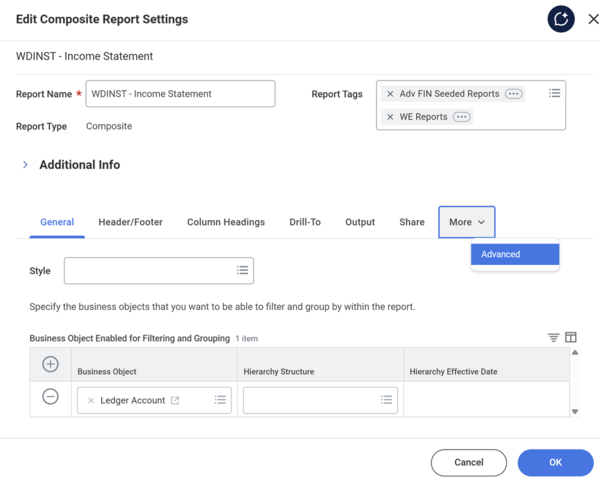The image size is (600, 484).
Task: Switch to the General tab
Action: [x=57, y=222]
